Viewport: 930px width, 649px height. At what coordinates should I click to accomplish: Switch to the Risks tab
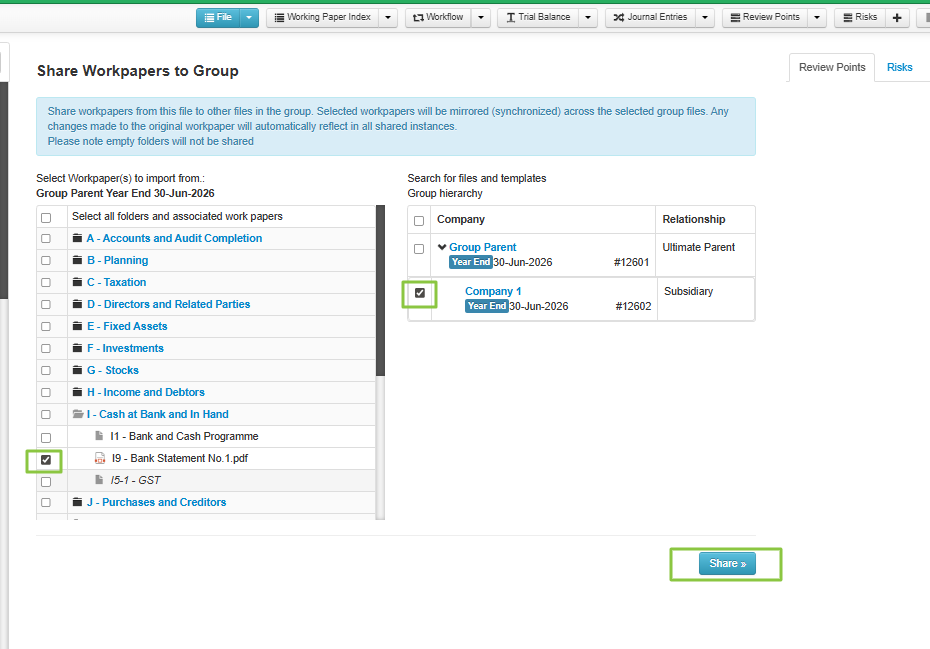coord(899,67)
